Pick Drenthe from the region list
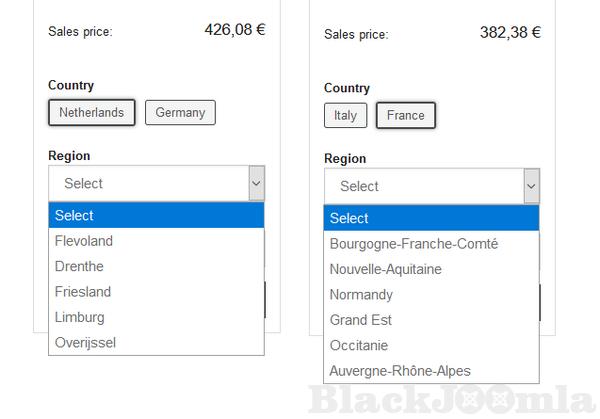Screen dimensions: 600x419 coord(80,267)
